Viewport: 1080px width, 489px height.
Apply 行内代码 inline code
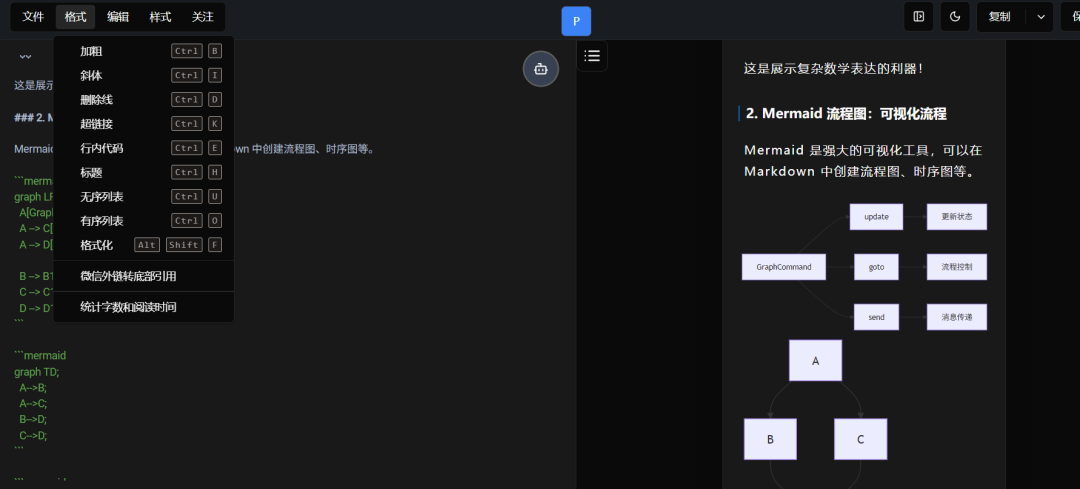coord(144,148)
